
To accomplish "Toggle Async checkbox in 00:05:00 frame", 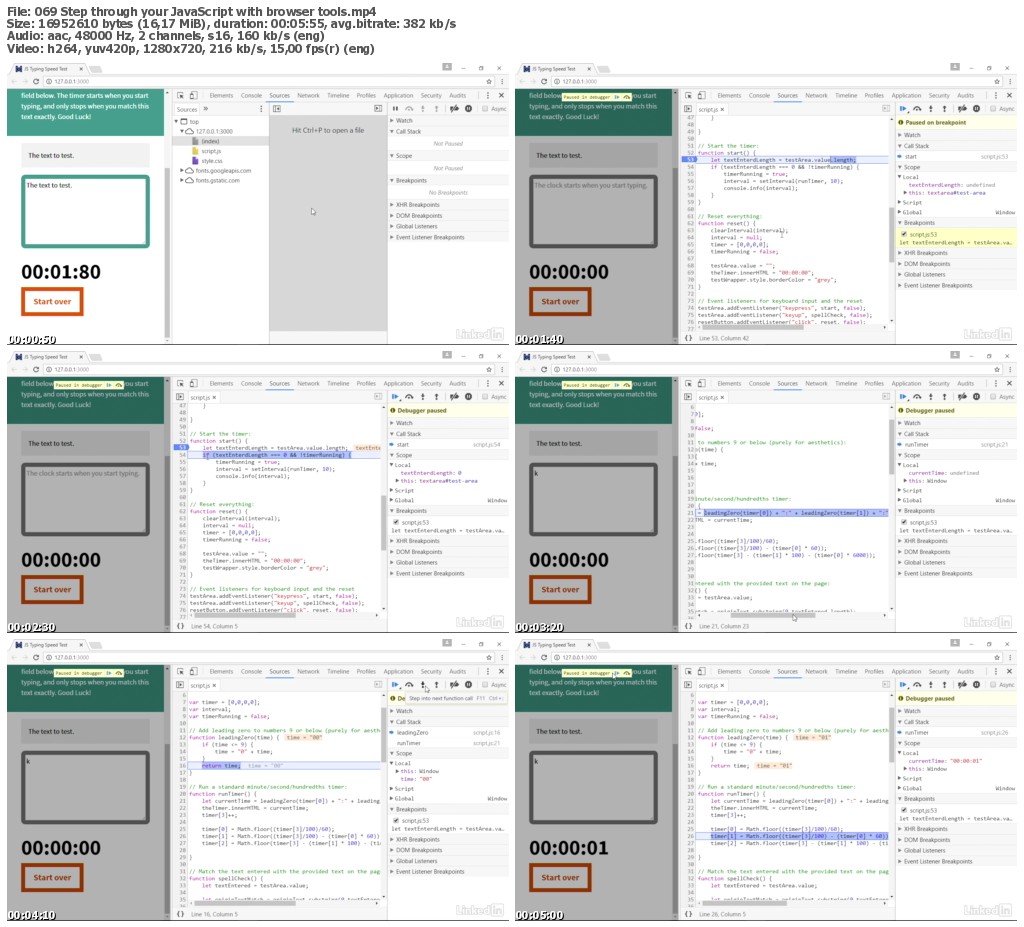I will [993, 685].
